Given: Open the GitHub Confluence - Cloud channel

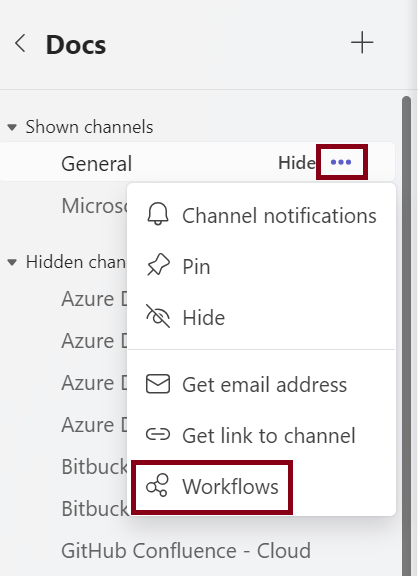Looking at the screenshot, I should (x=186, y=551).
